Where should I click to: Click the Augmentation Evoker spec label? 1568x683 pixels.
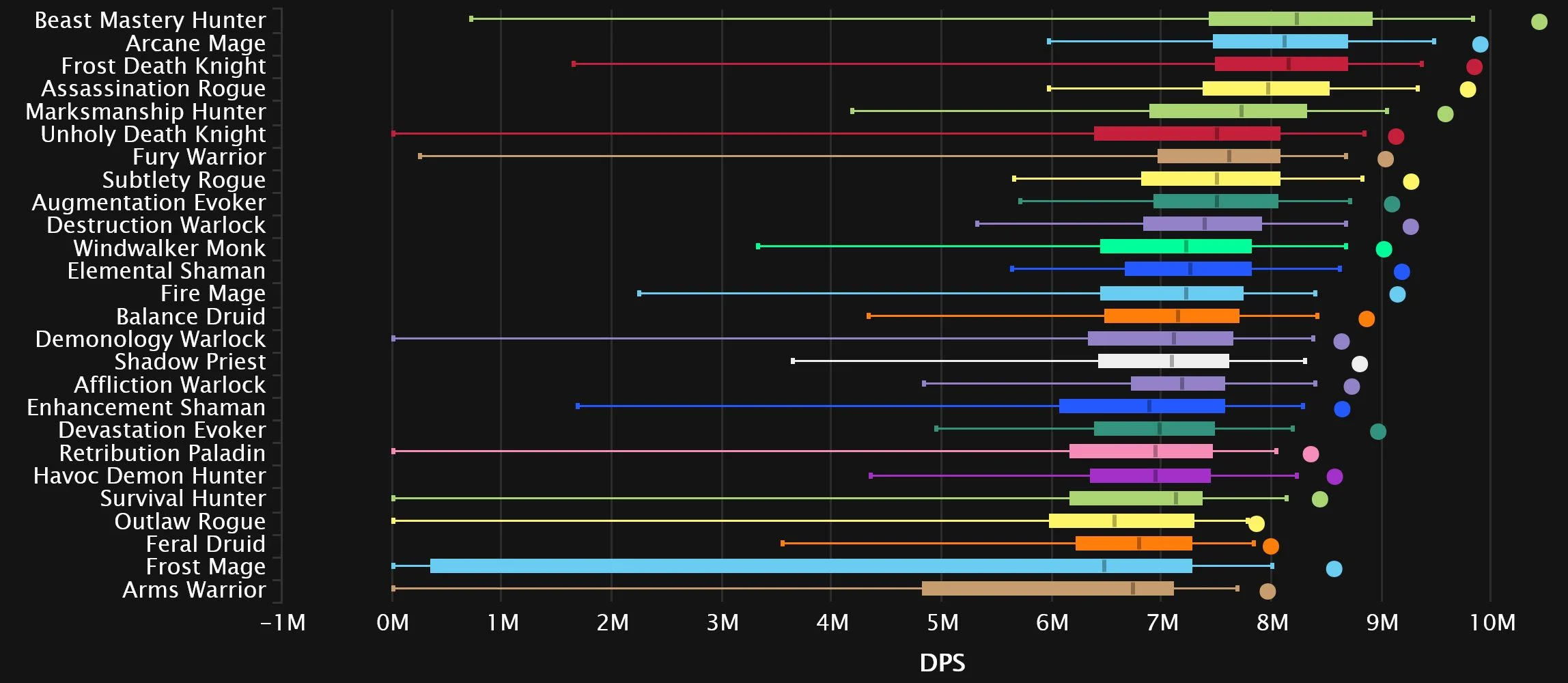[149, 203]
